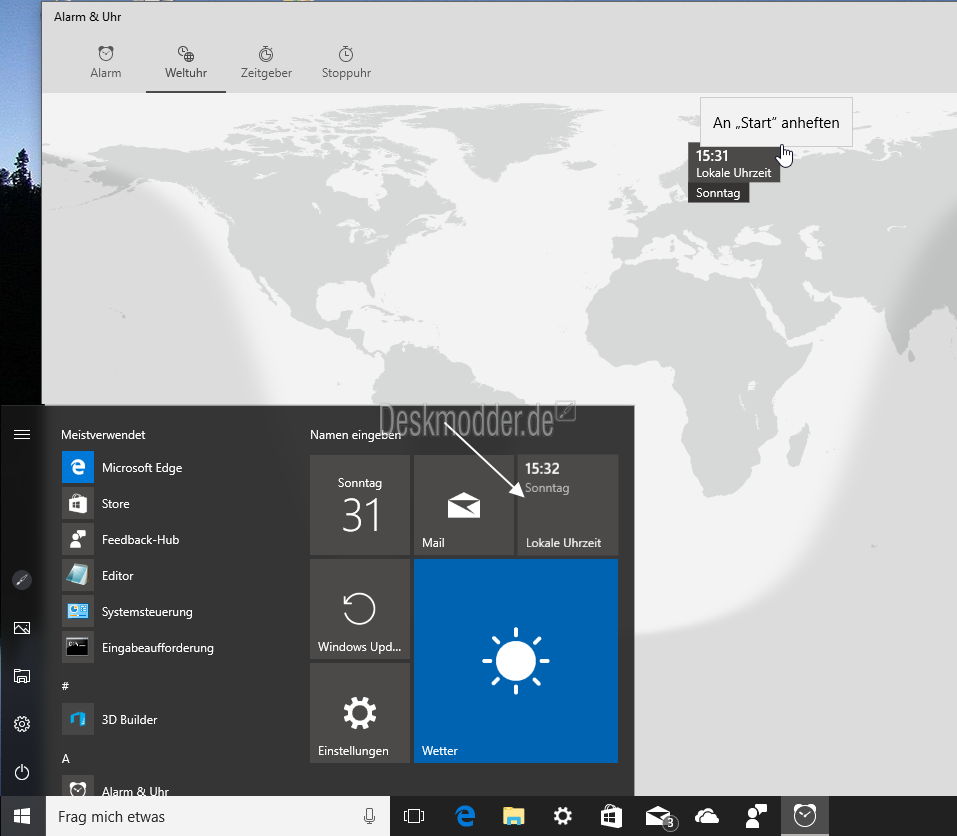Launch Edge from the taskbar
The image size is (957, 836).
click(465, 816)
